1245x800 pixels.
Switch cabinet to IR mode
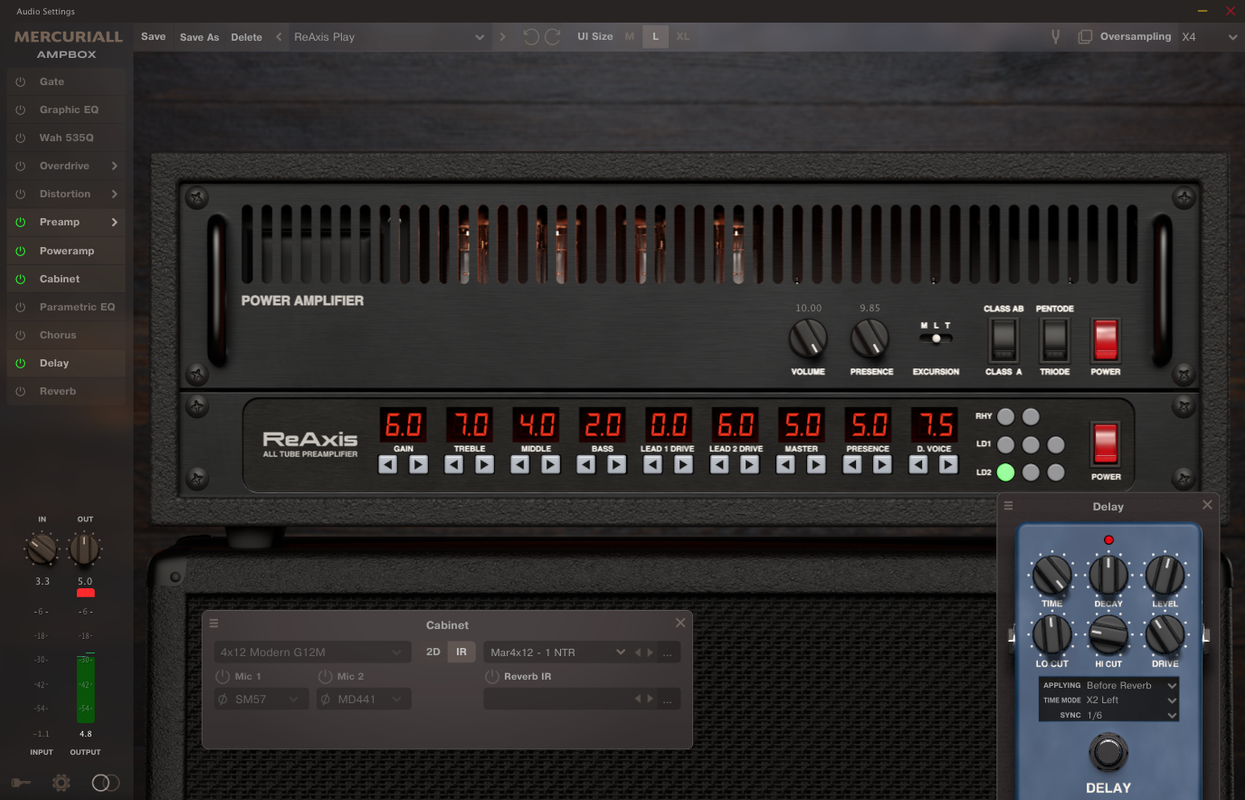(461, 652)
